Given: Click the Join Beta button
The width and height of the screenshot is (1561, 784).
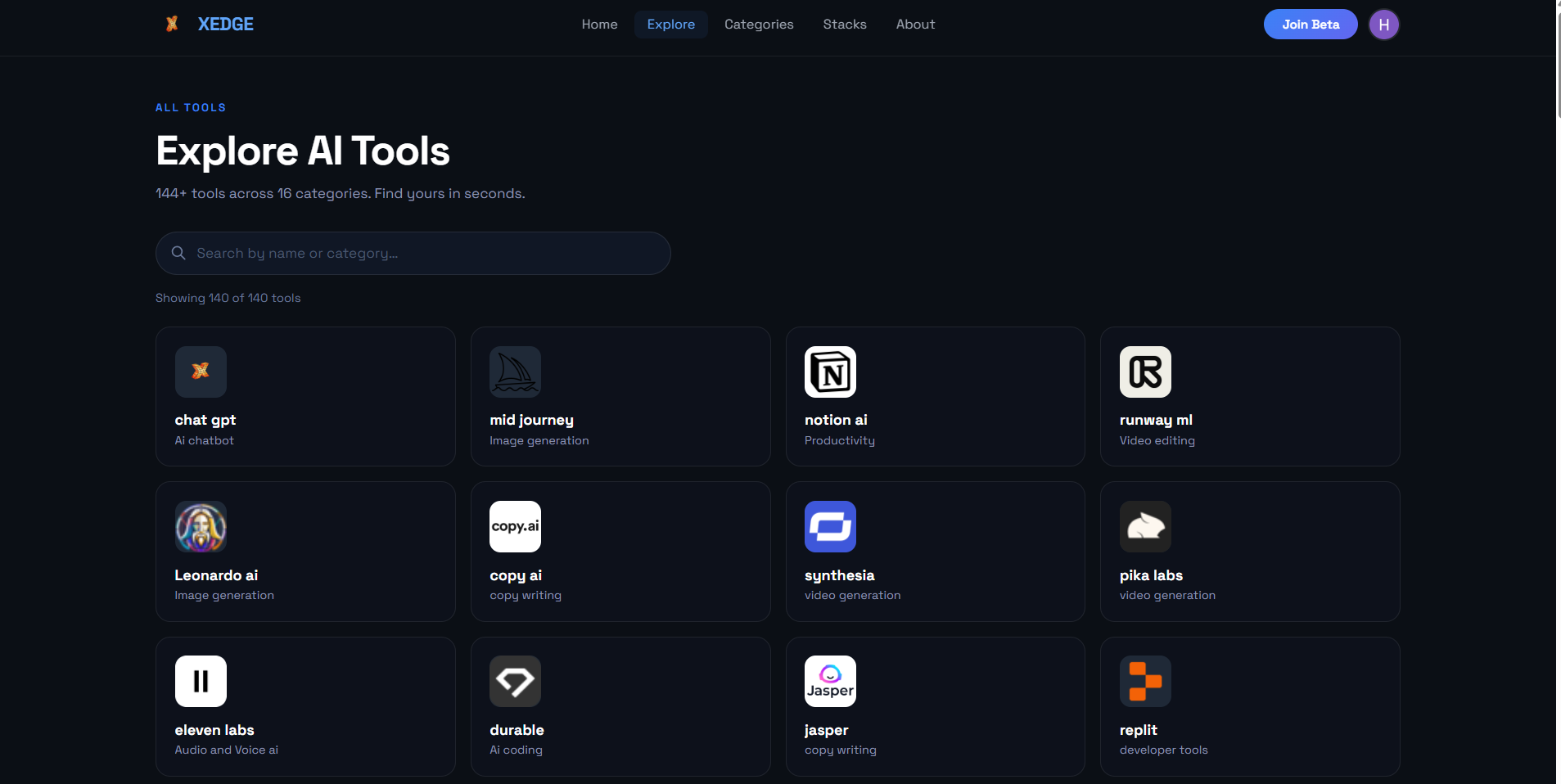Looking at the screenshot, I should pyautogui.click(x=1311, y=25).
